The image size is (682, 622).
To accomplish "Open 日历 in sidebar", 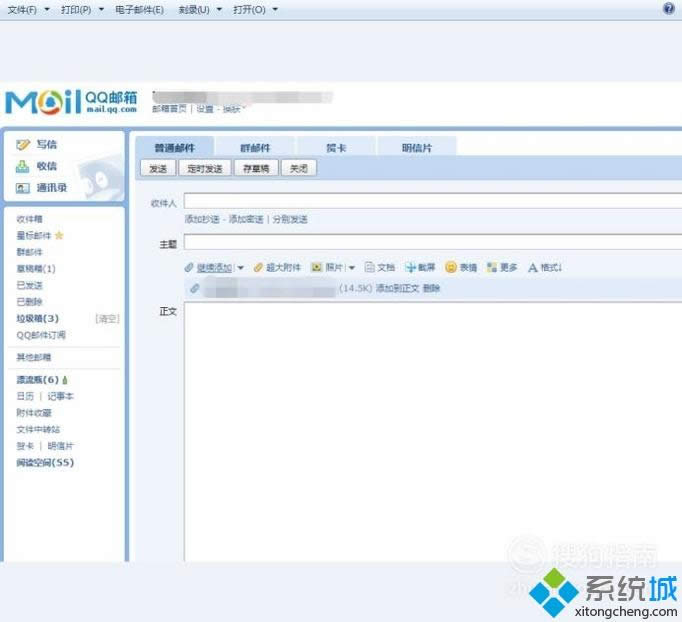I will (25, 396).
